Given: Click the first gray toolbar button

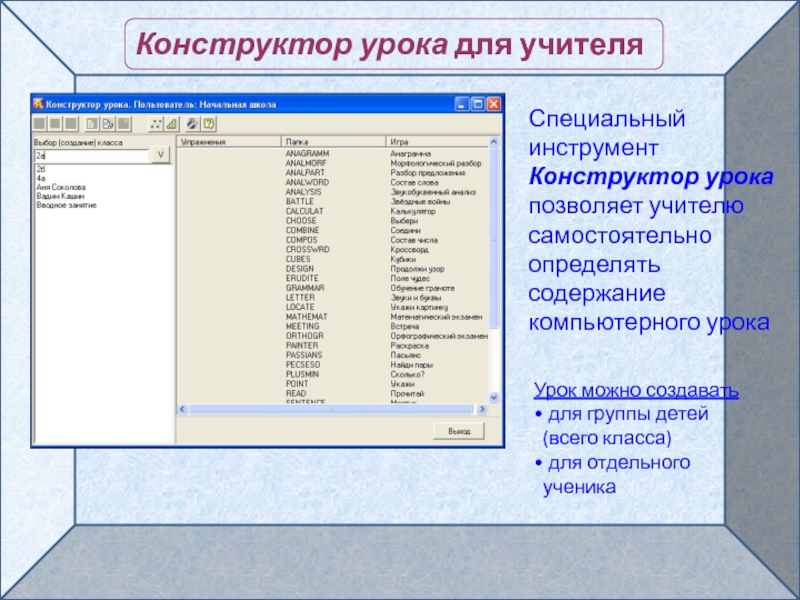Looking at the screenshot, I should [40, 124].
